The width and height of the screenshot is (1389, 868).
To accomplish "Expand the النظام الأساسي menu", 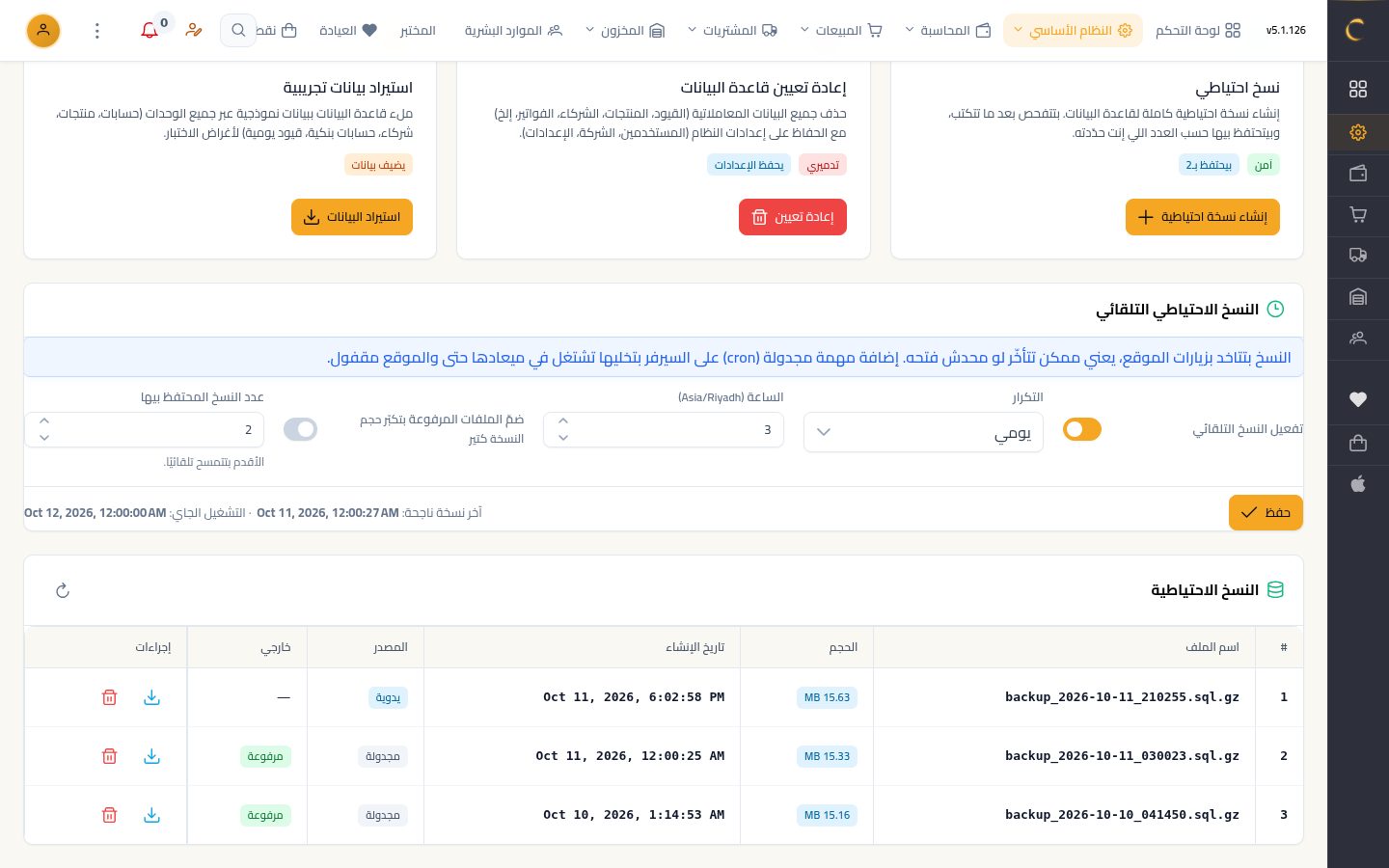I will 1072,31.
